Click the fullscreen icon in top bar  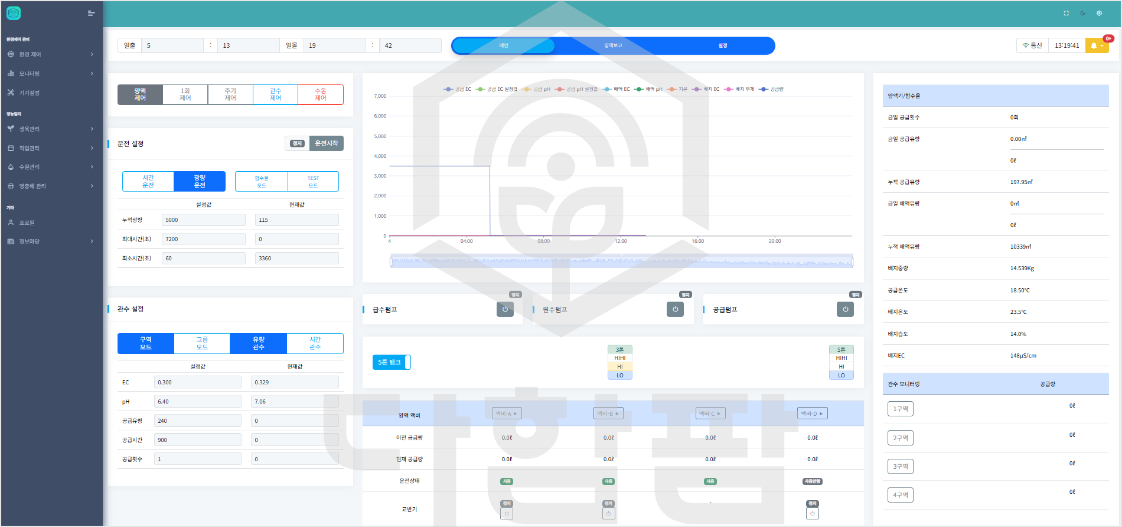tap(1066, 14)
